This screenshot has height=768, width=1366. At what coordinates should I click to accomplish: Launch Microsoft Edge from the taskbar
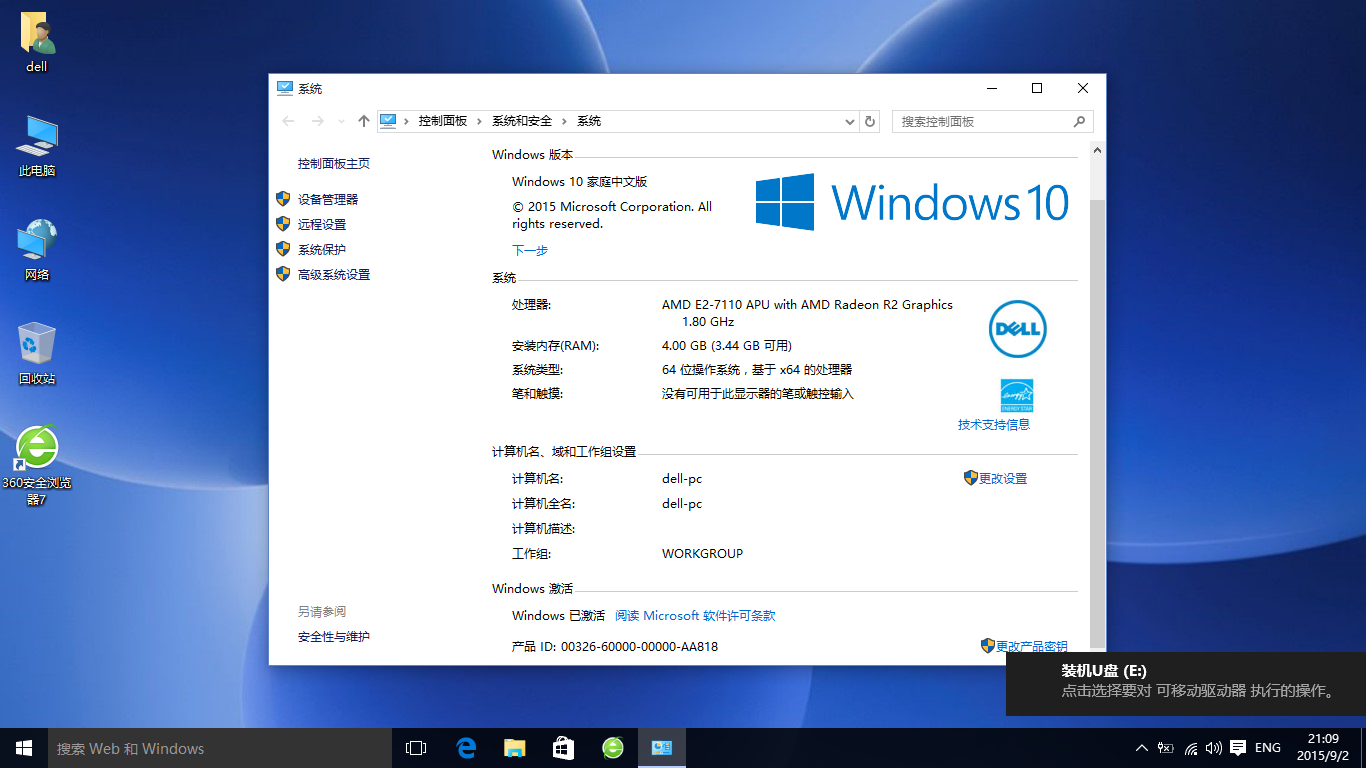465,748
